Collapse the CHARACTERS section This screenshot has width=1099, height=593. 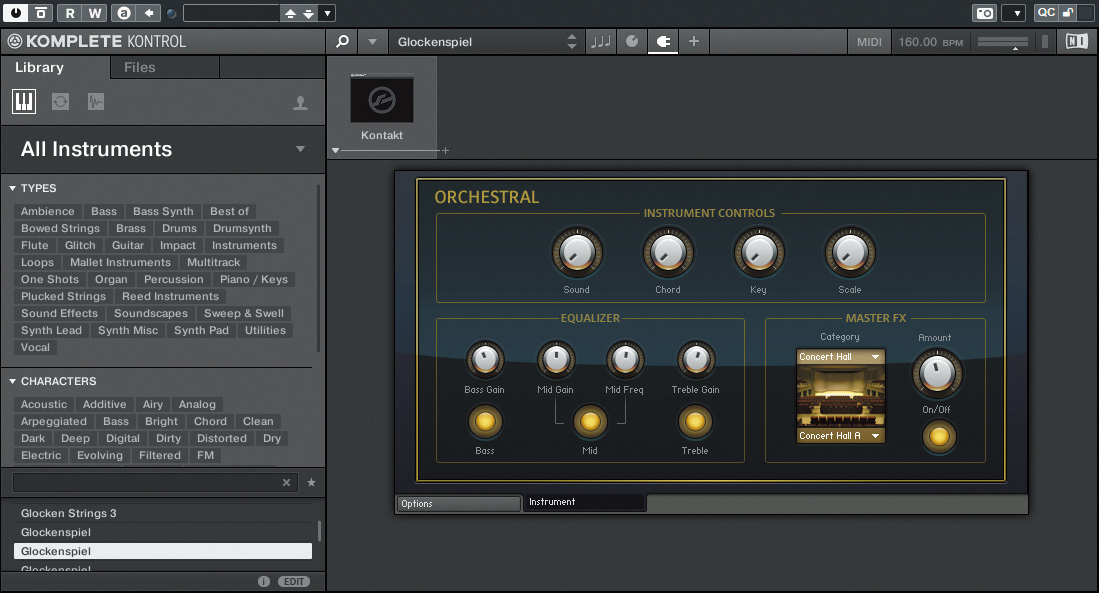pos(13,381)
